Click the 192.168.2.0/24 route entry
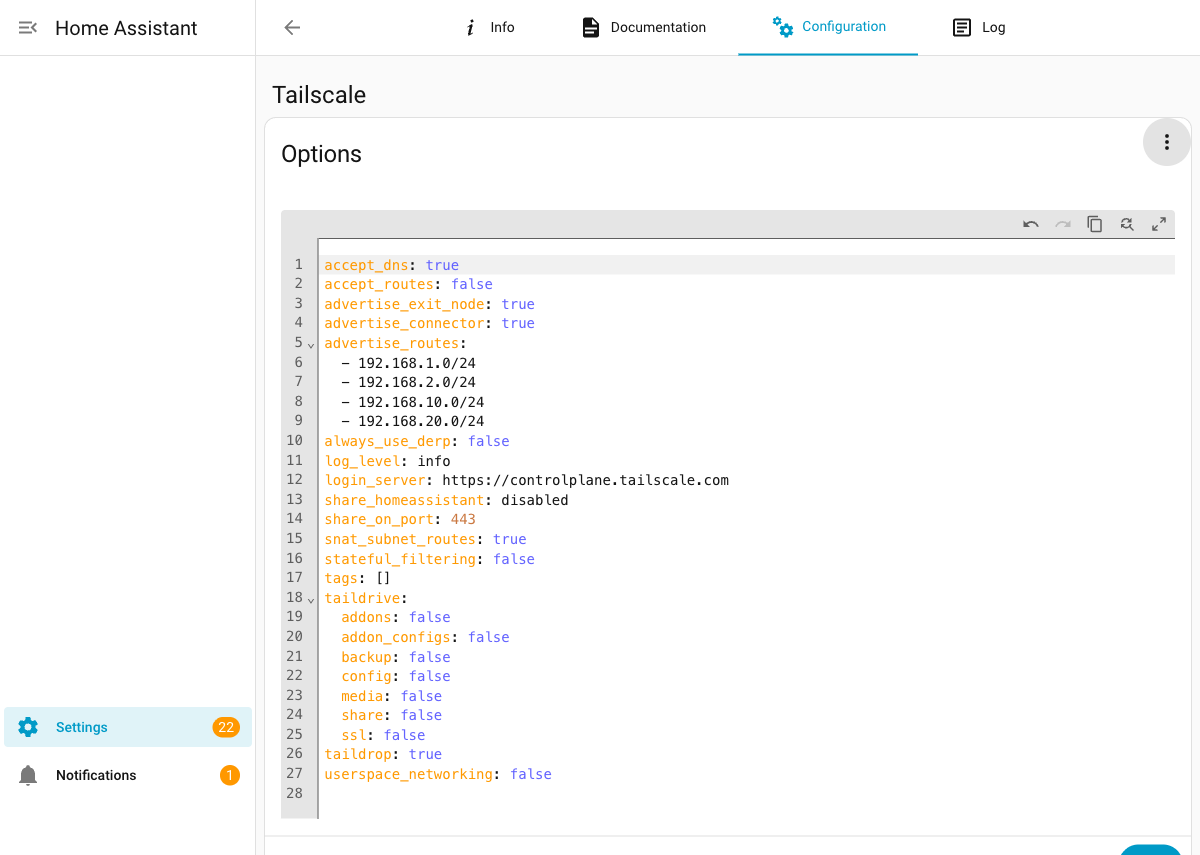Screen dimensions: 1200x855 coord(417,382)
